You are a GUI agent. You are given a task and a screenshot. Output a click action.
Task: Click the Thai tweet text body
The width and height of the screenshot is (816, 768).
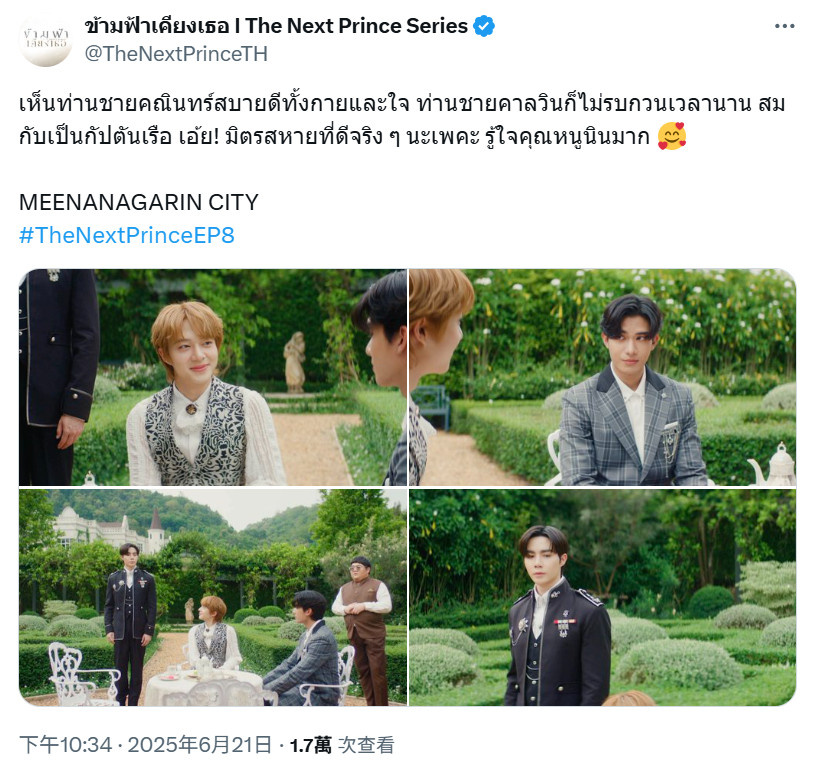[x=402, y=120]
